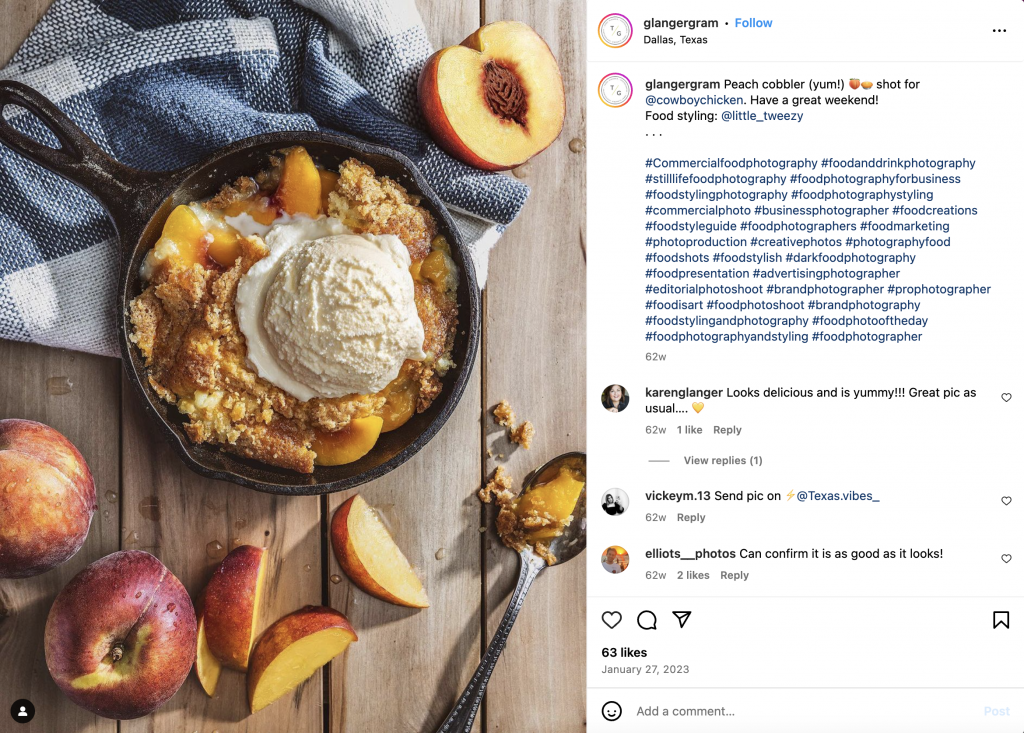Like karenglanger's comment
This screenshot has width=1024, height=733.
[1006, 397]
